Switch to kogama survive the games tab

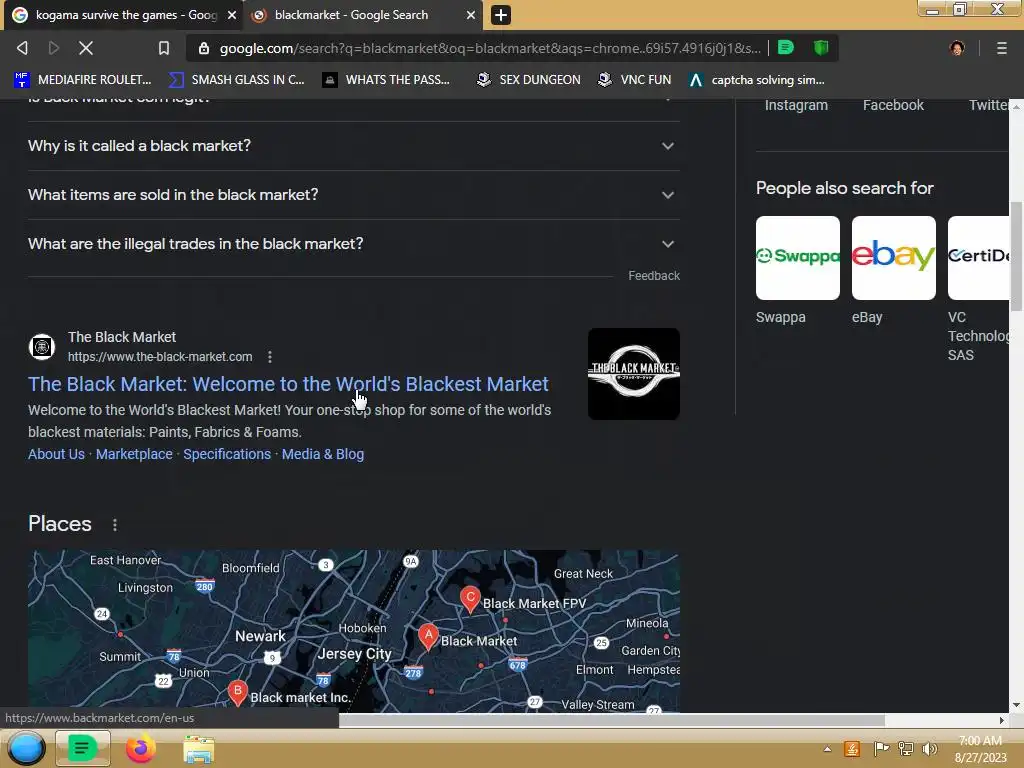(x=123, y=15)
